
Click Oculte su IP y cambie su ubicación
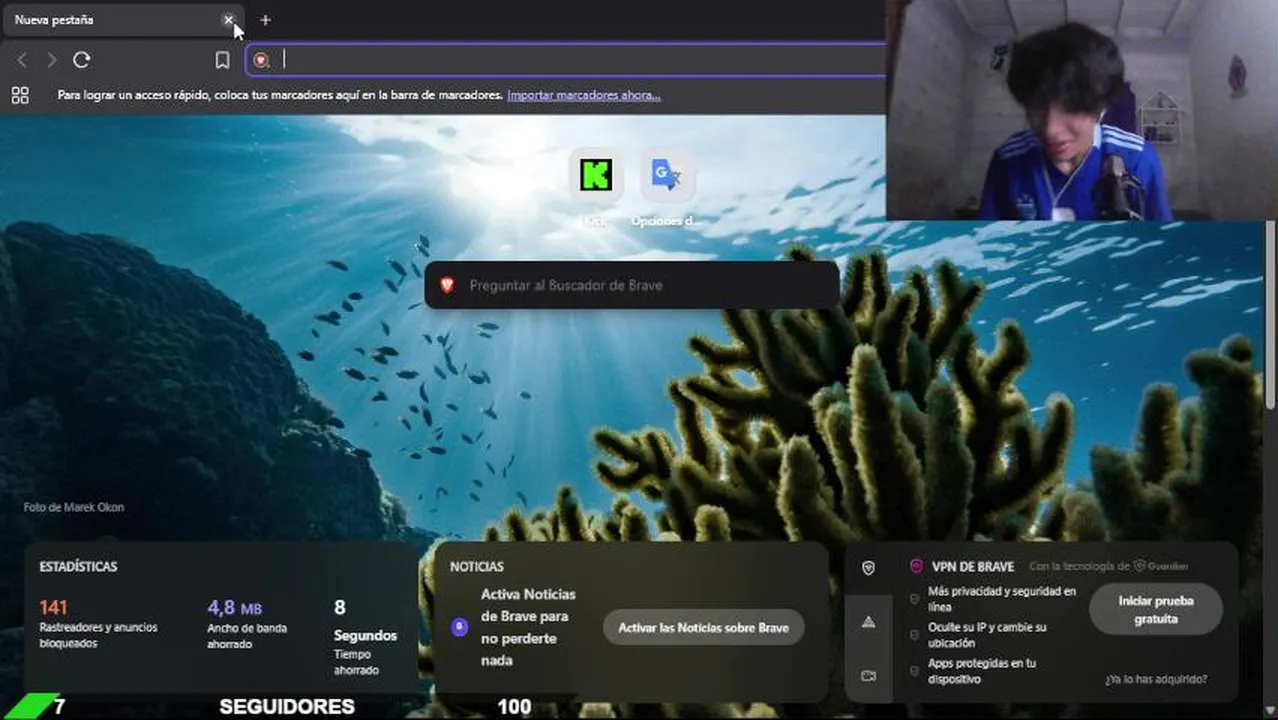[x=986, y=635]
